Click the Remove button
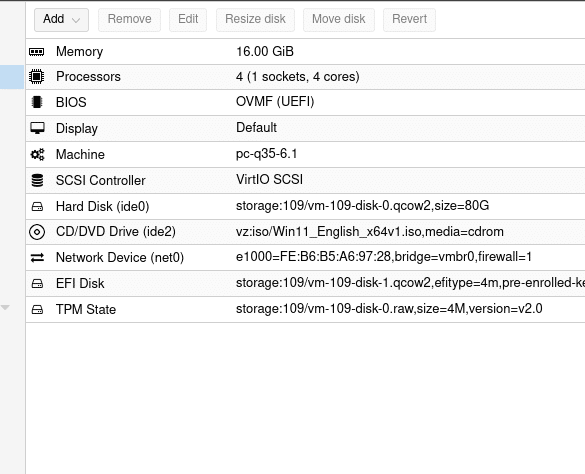585x474 pixels. [129, 19]
